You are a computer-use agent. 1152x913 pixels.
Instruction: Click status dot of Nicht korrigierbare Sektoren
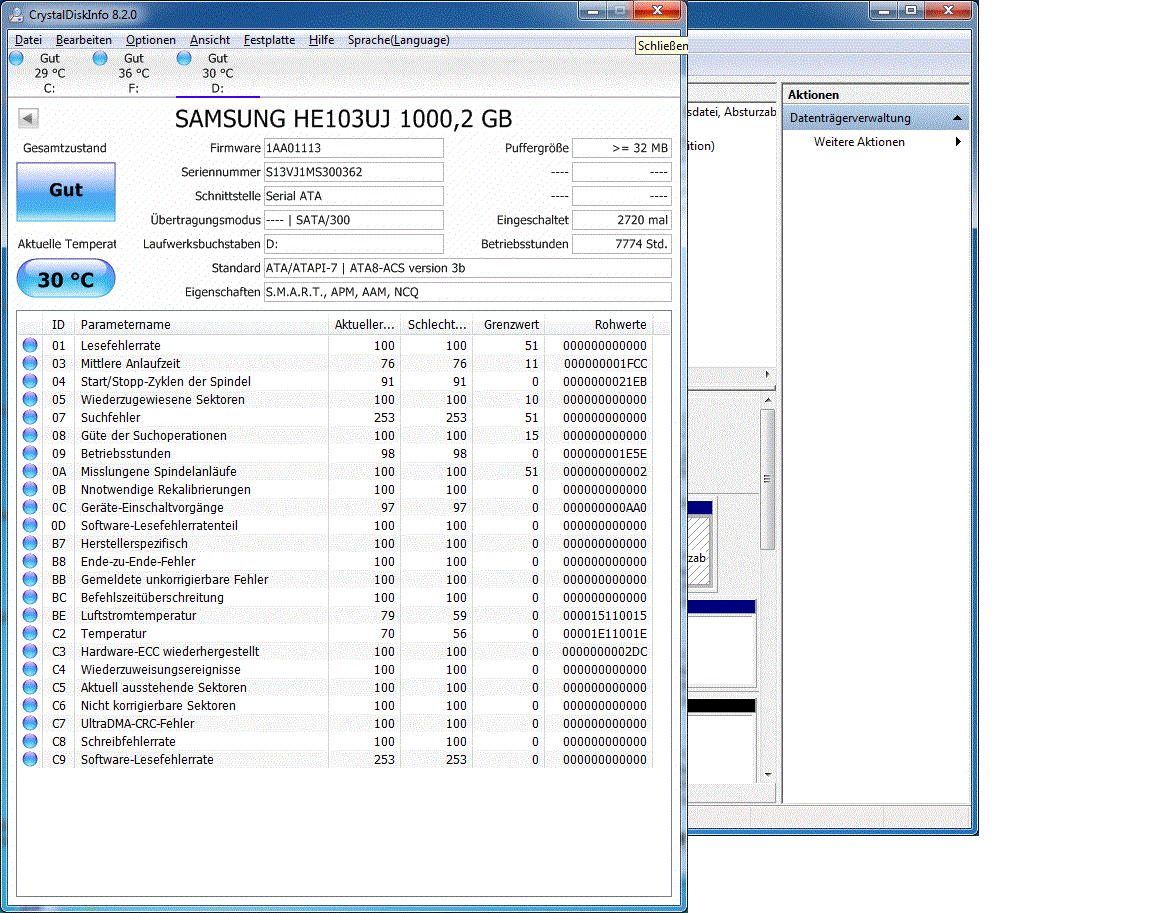click(x=30, y=704)
